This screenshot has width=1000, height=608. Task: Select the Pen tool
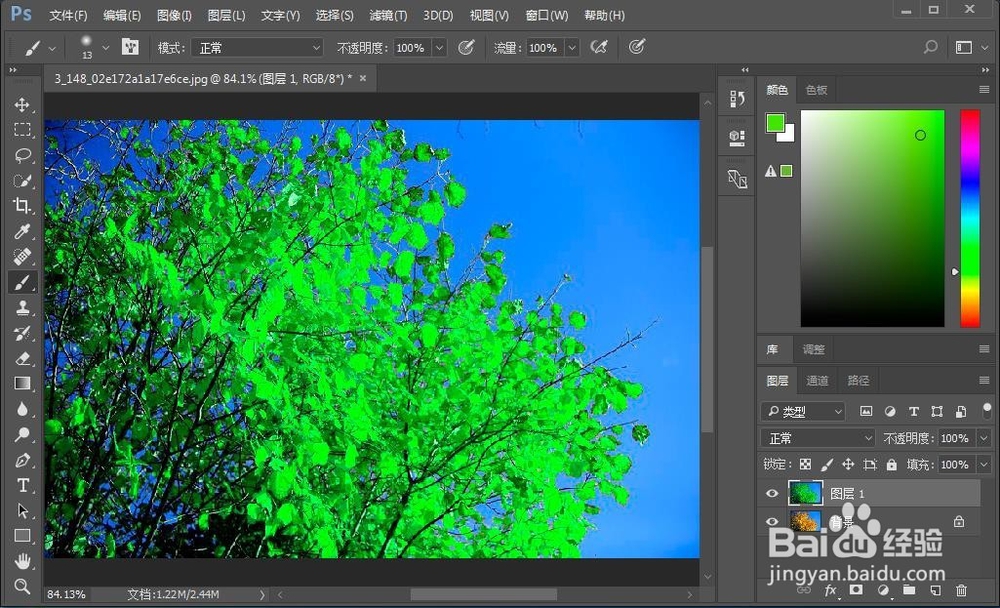(x=22, y=460)
